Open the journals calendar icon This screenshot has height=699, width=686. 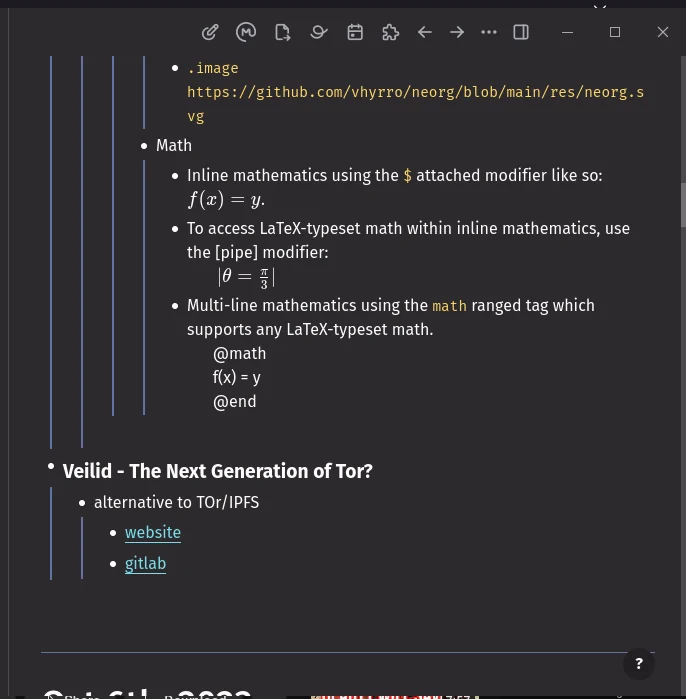pyautogui.click(x=355, y=32)
